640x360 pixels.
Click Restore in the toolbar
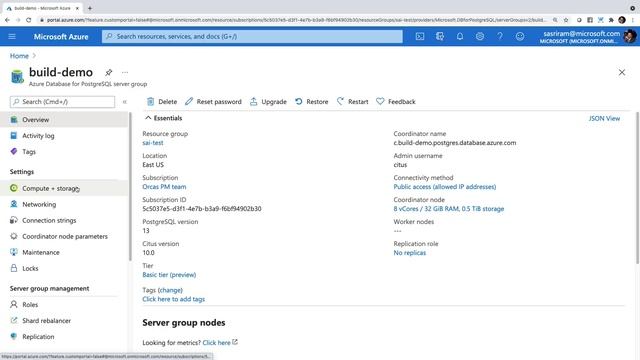pos(311,102)
